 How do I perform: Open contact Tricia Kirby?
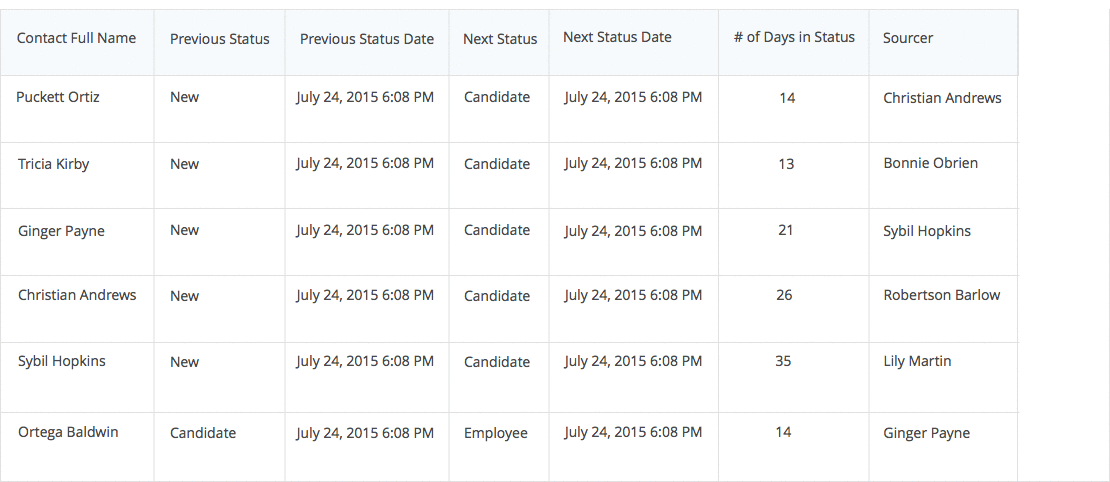53,164
